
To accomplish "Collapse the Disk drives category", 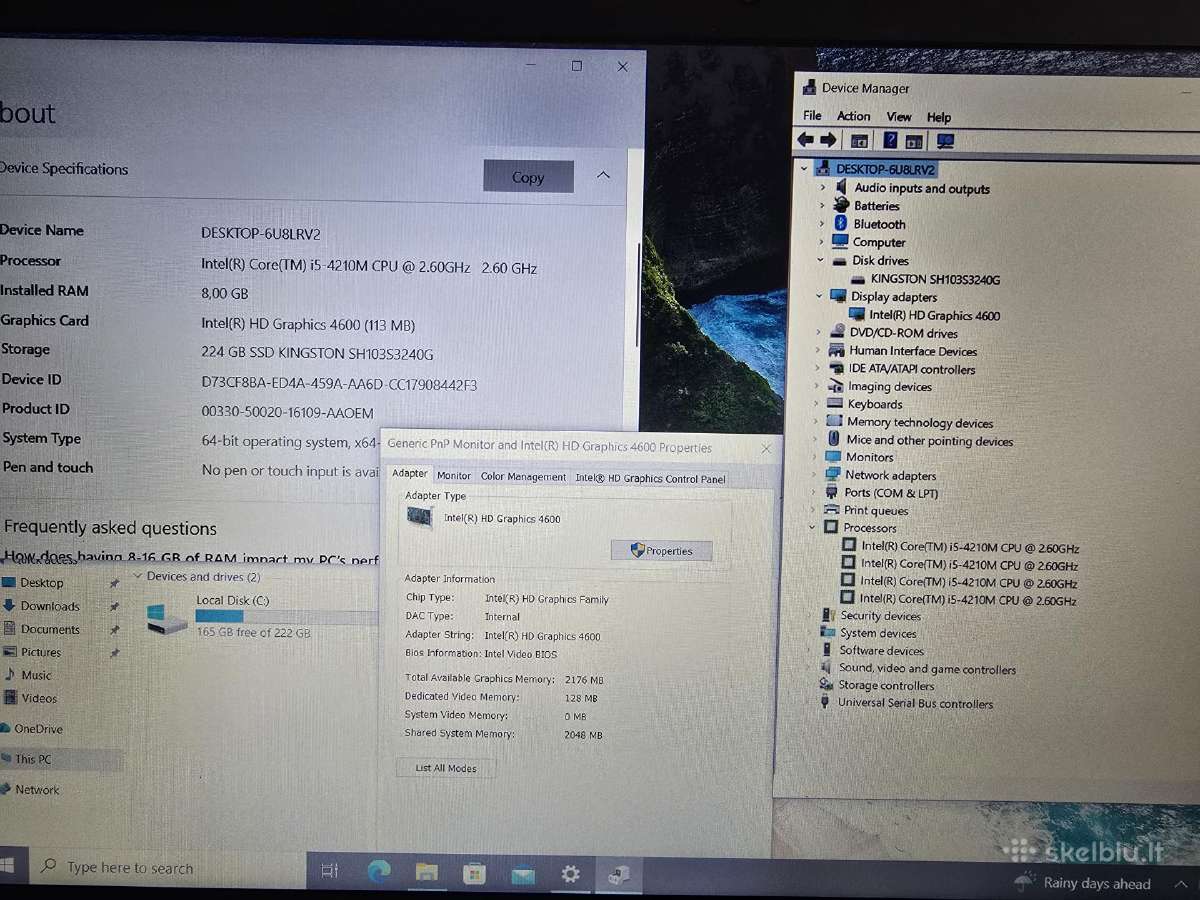I will (821, 261).
